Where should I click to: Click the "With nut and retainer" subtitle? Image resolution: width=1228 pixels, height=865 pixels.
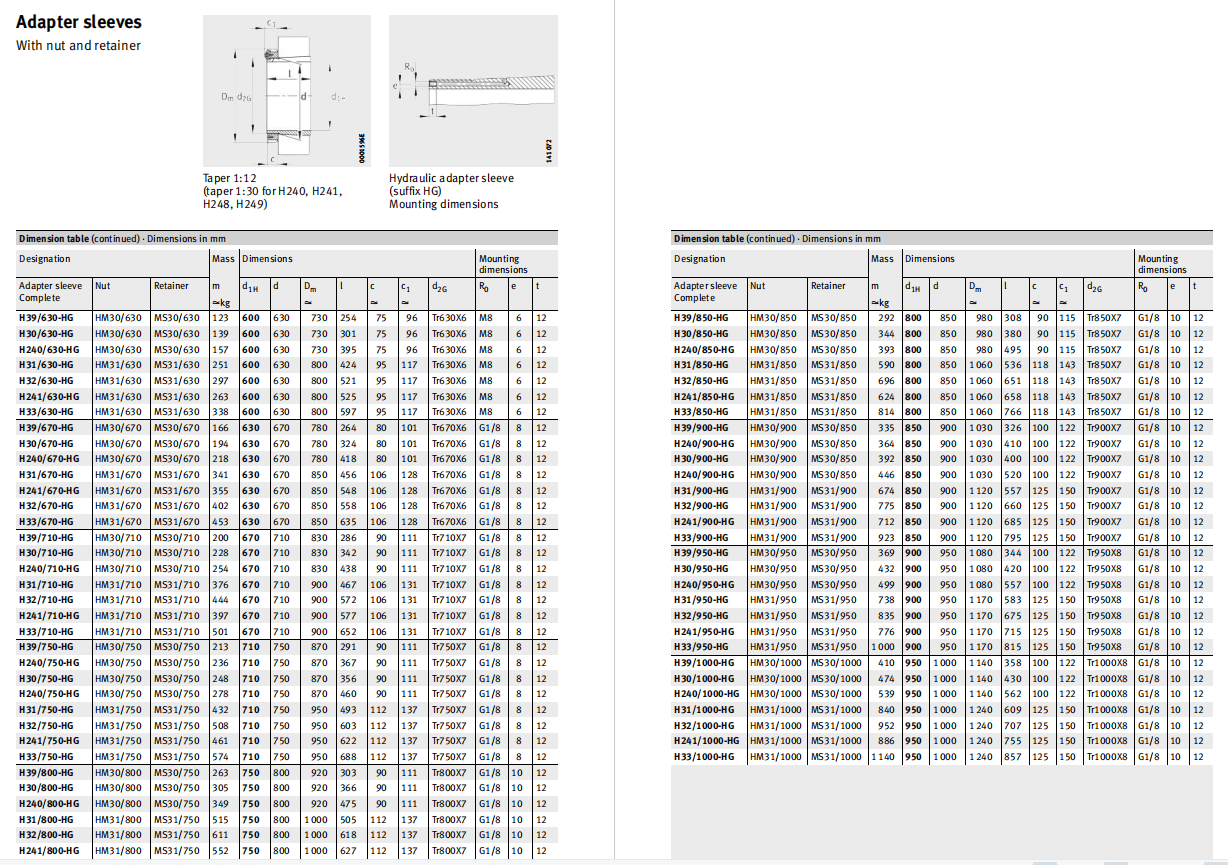(x=78, y=46)
